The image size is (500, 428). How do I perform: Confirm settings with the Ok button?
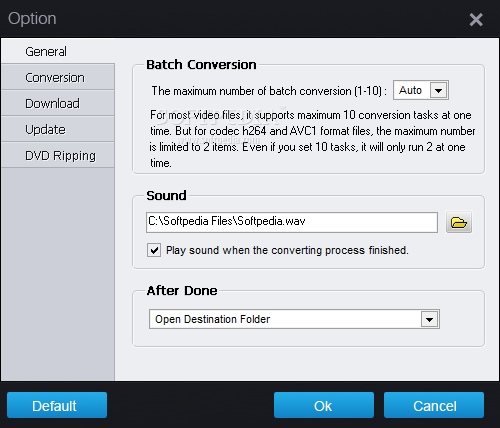[x=324, y=405]
